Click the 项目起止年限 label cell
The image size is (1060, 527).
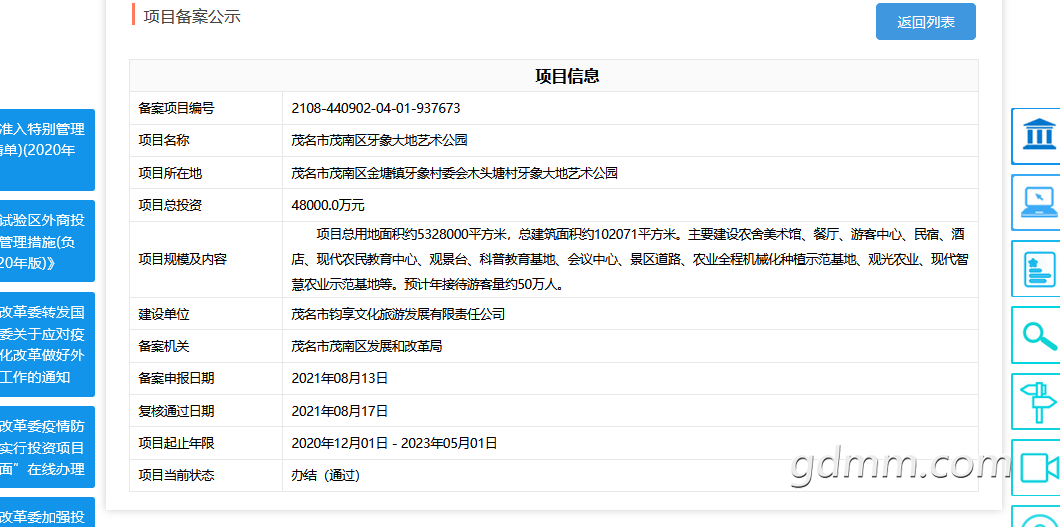coord(206,443)
